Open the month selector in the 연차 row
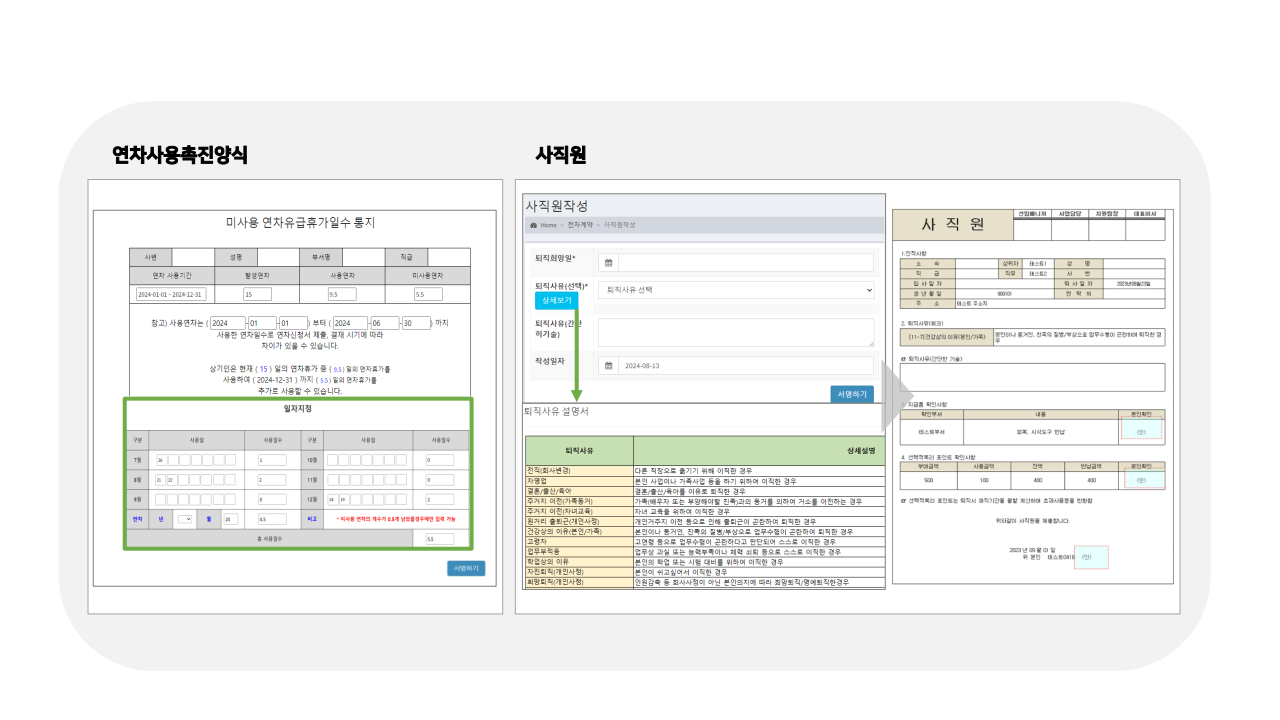Viewport: 1280px width, 720px height. [x=187, y=519]
